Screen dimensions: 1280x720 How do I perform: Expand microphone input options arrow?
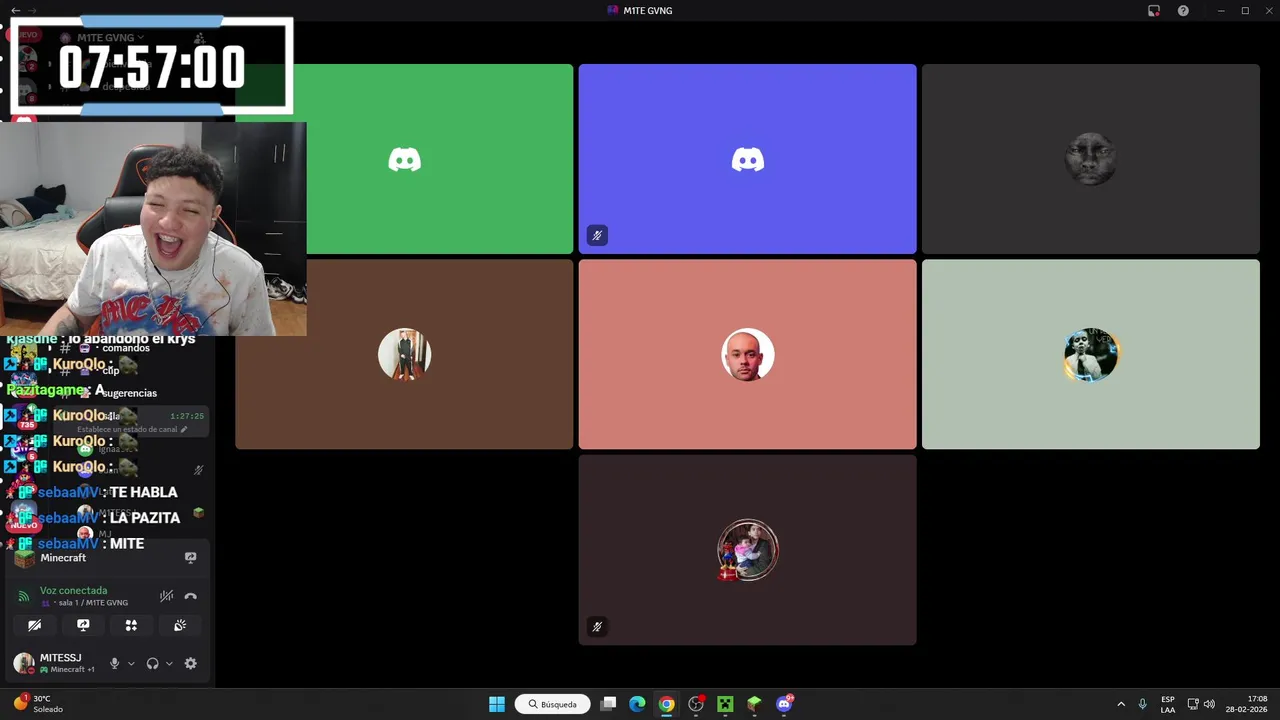pos(131,663)
